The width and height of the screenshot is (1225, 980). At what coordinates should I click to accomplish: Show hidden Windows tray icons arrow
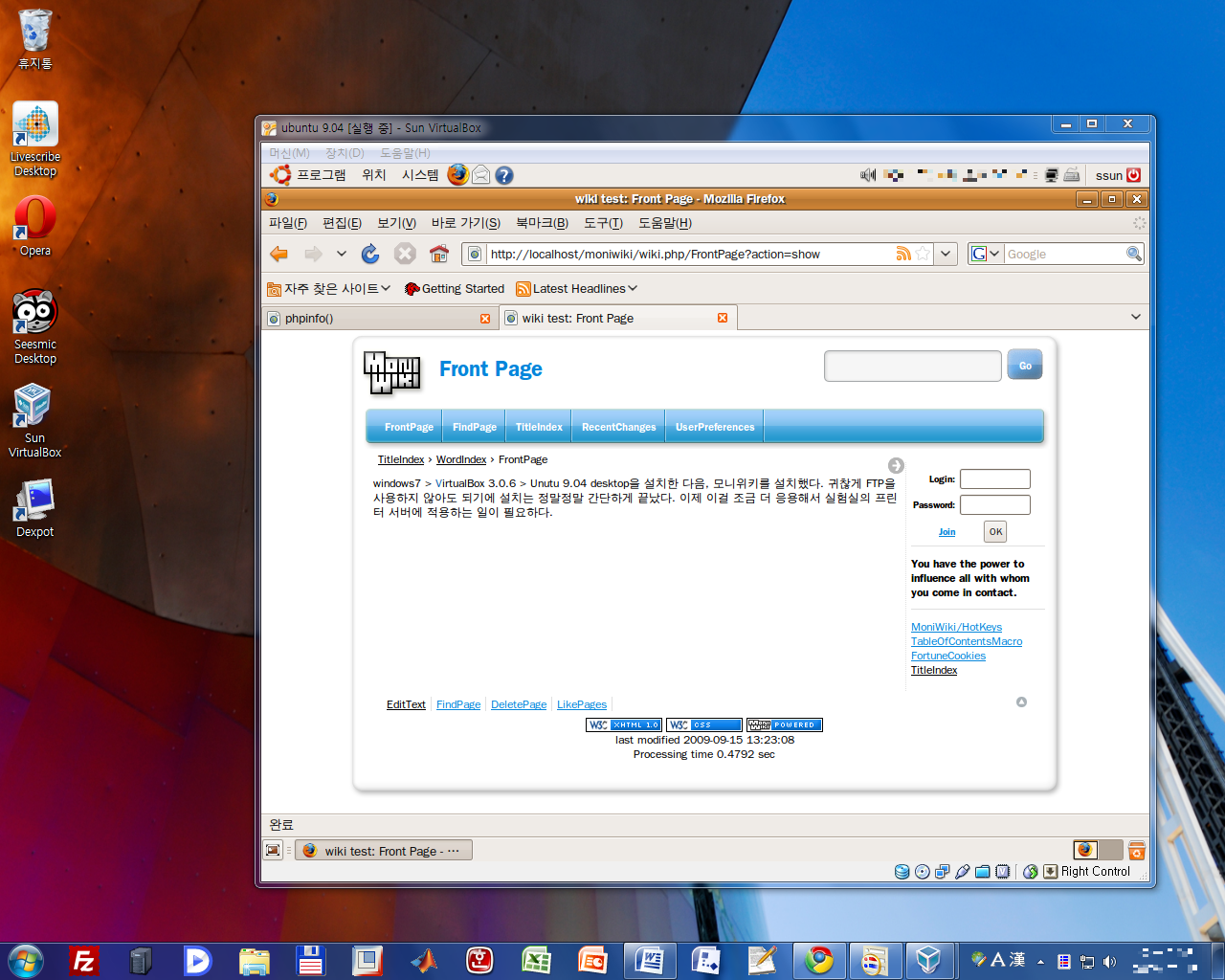click(x=1040, y=962)
